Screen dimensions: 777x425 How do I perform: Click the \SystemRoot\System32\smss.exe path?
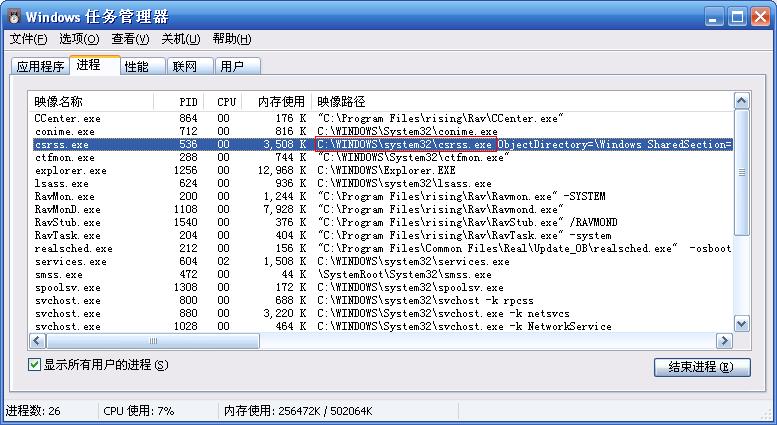pyautogui.click(x=404, y=274)
